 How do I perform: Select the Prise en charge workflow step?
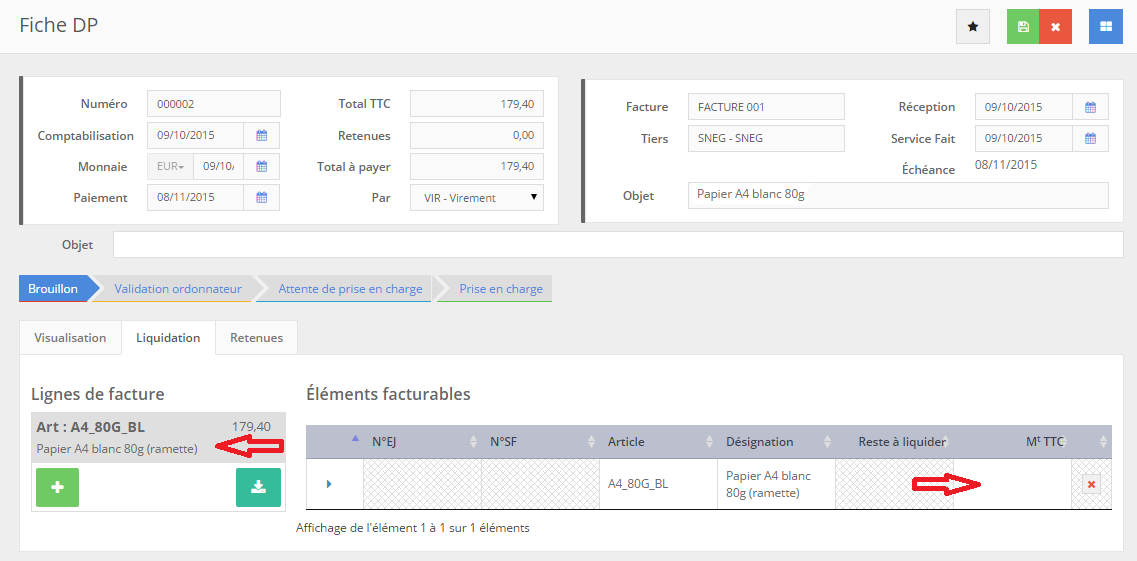(x=501, y=289)
